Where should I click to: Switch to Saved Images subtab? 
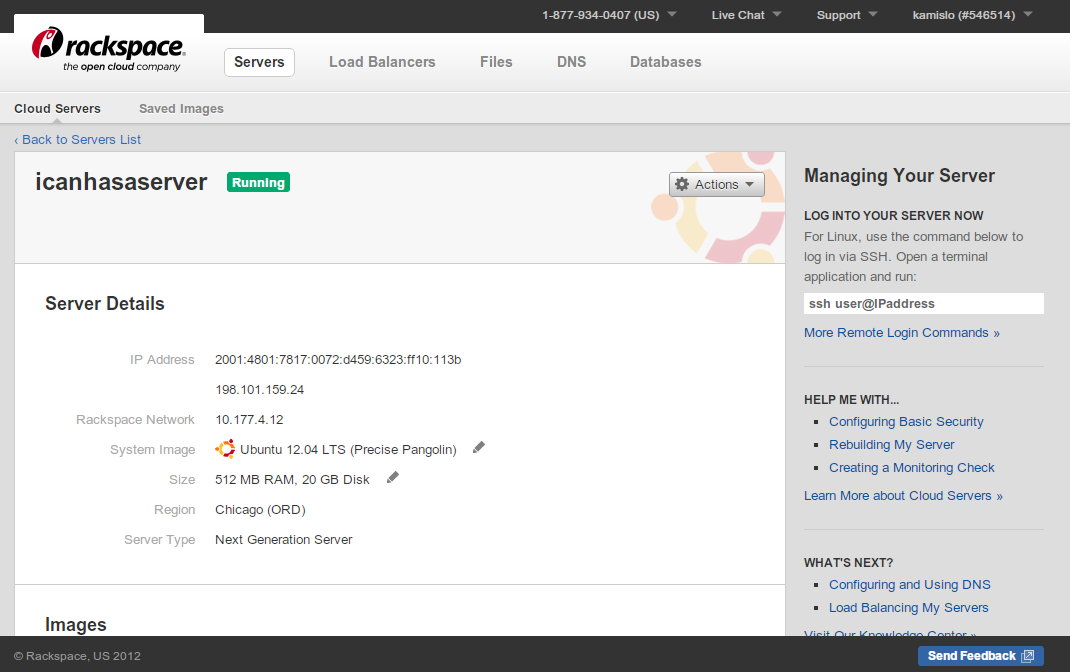click(182, 108)
